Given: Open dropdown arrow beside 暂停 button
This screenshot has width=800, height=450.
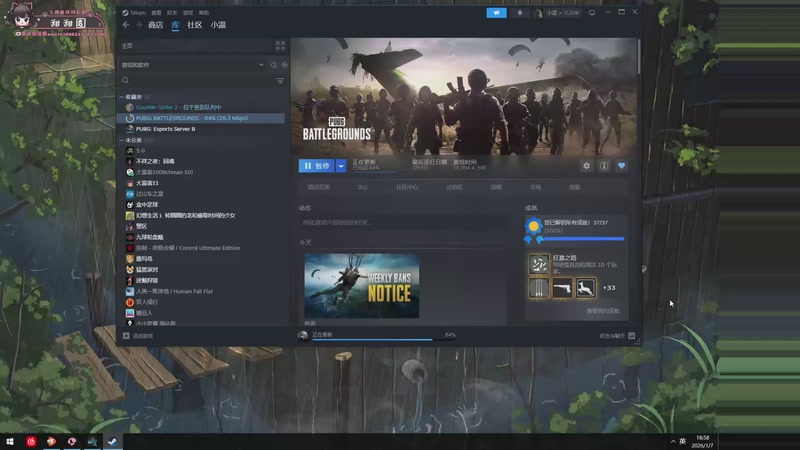Looking at the screenshot, I should pos(341,166).
